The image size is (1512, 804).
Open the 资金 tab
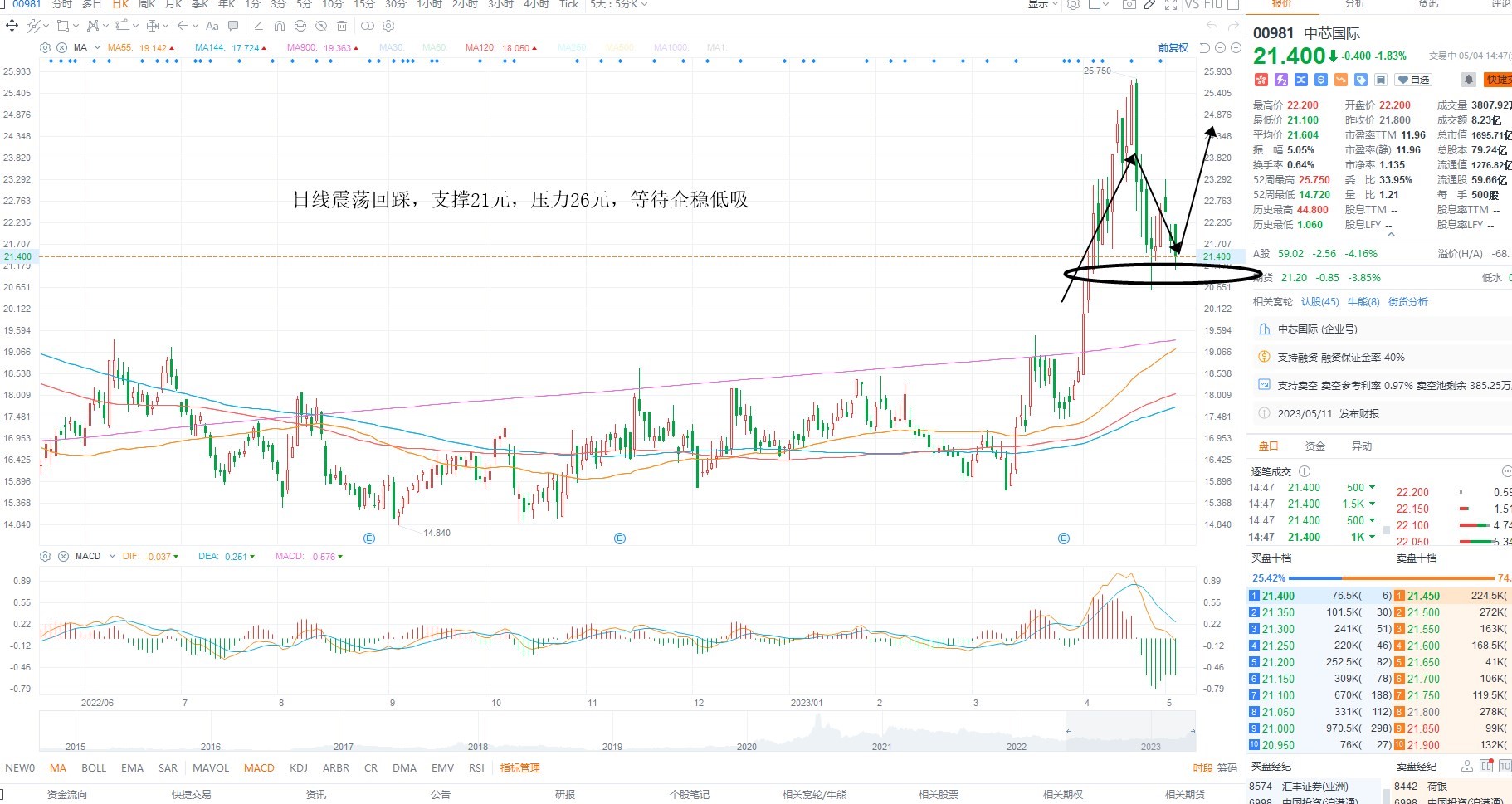(1315, 446)
